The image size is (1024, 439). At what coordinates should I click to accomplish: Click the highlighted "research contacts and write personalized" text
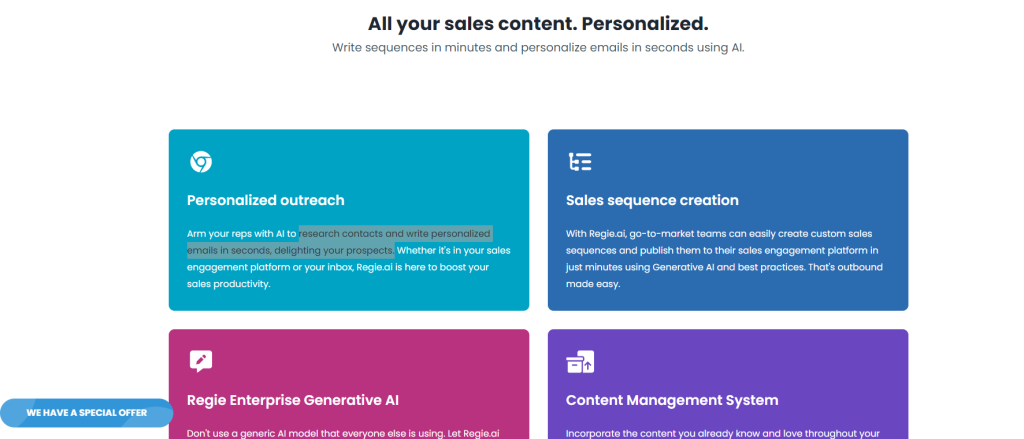(395, 233)
